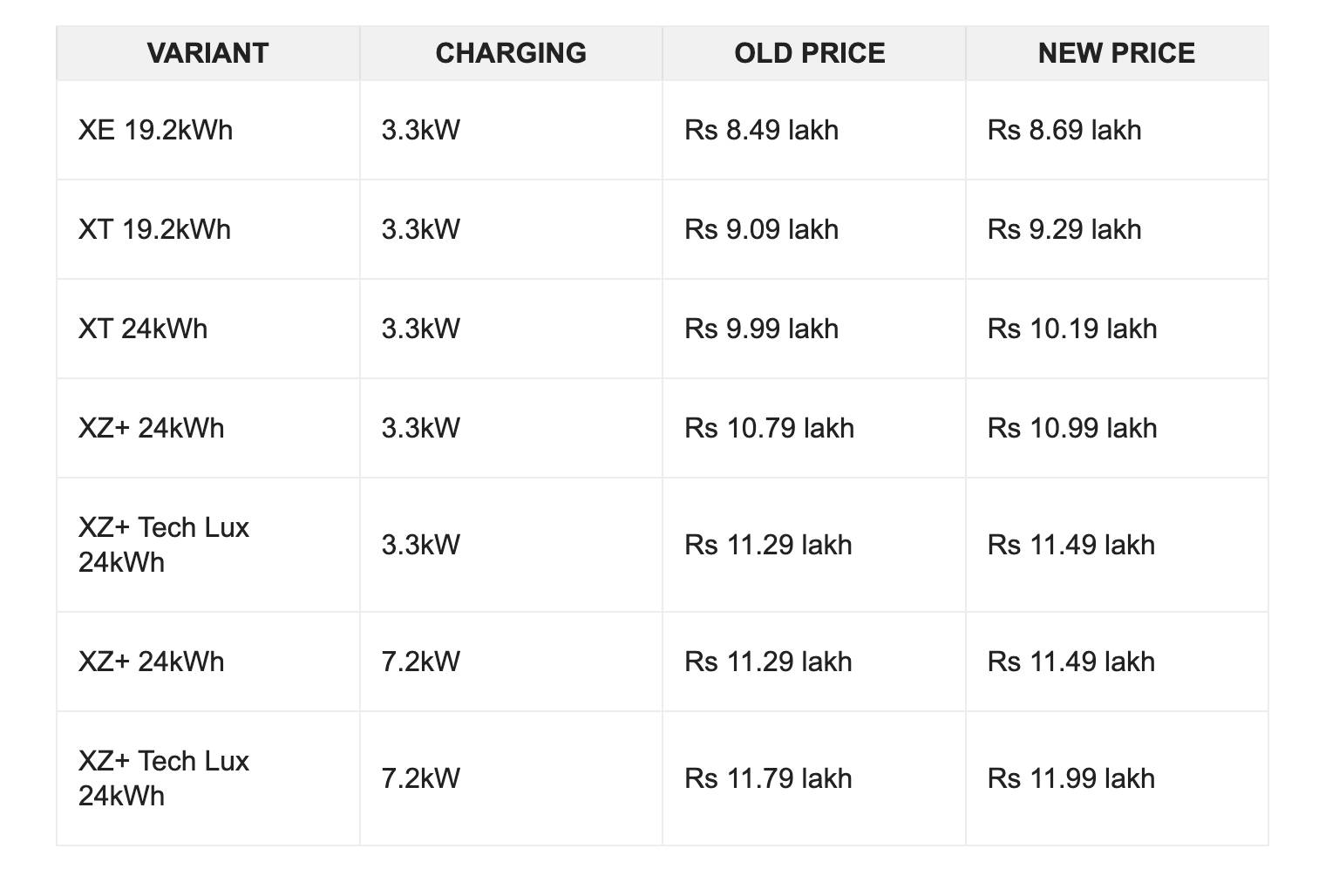Click the Rs 8.69 lakh new price
Viewport: 1339px width, 896px height.
click(1064, 131)
